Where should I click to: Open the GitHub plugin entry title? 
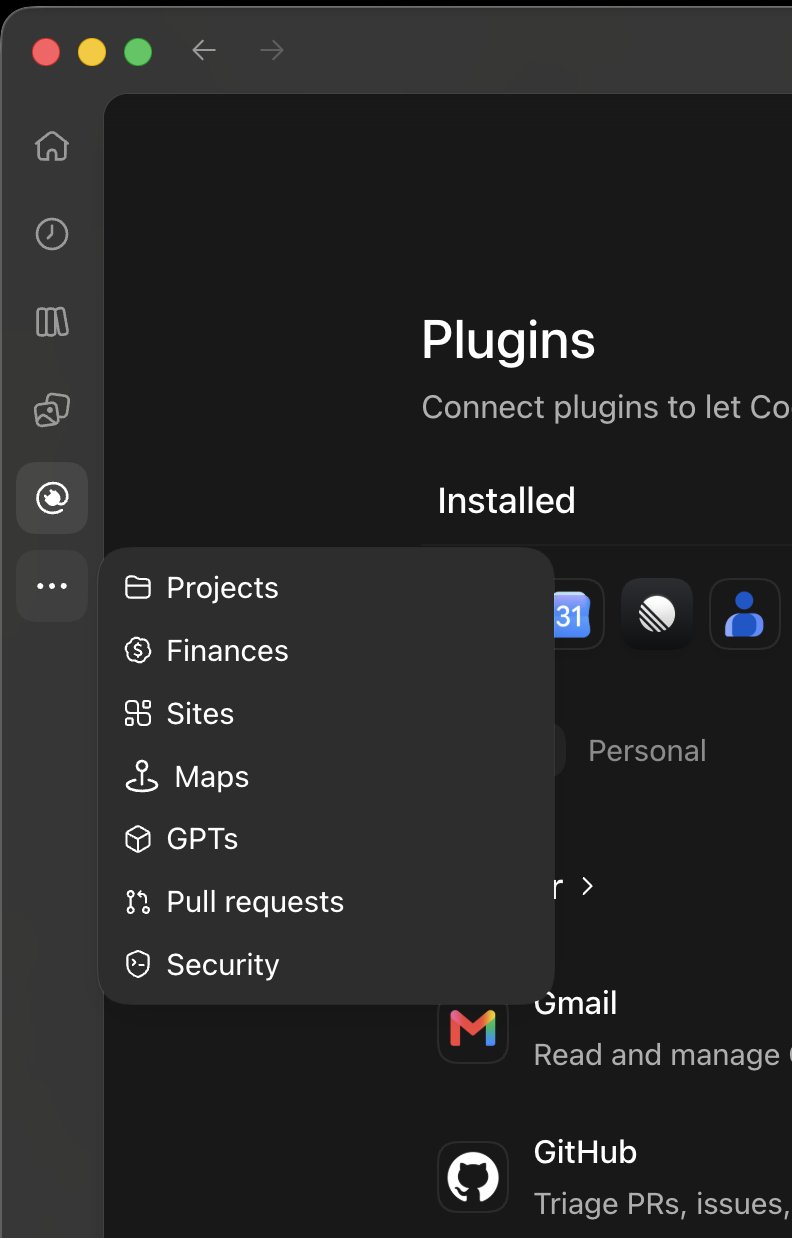point(585,1152)
